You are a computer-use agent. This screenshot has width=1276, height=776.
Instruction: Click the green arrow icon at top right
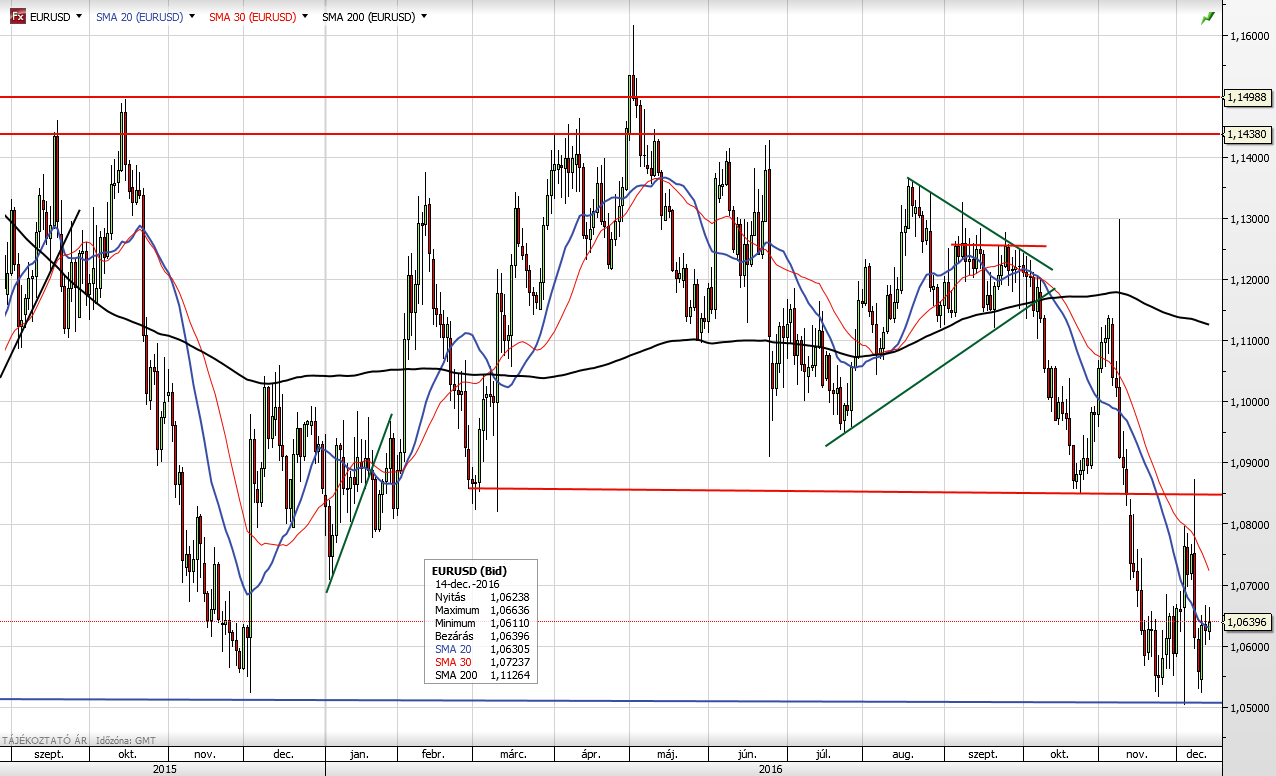tap(1207, 17)
